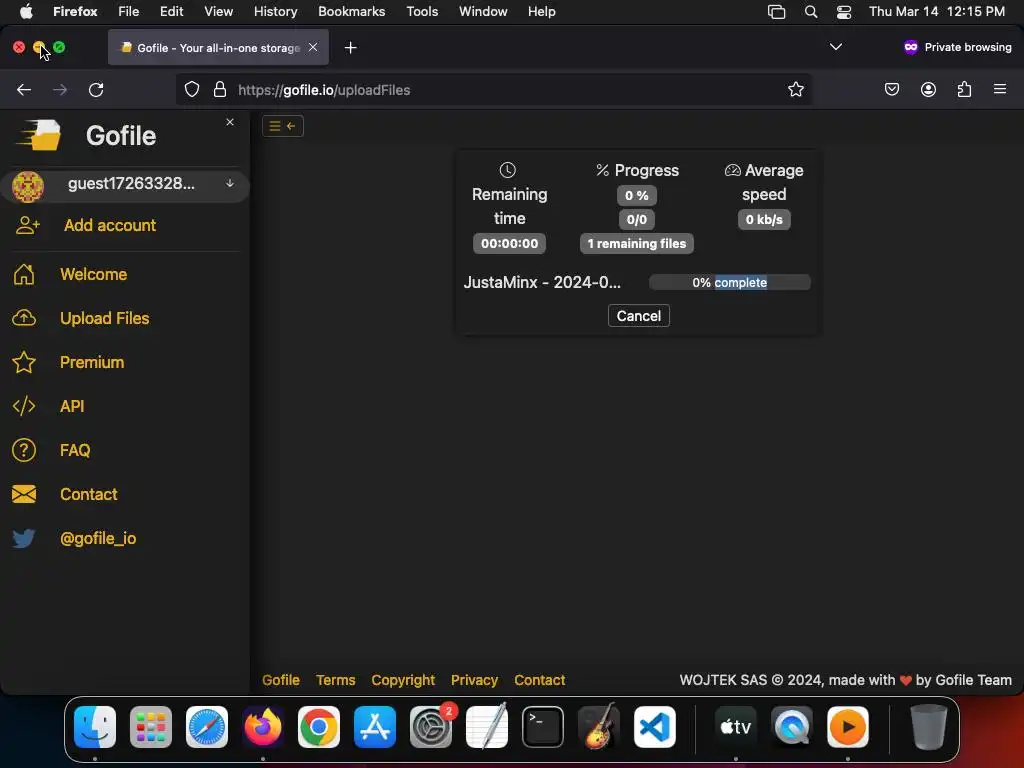
Task: Open Gofile footer link
Action: [281, 680]
